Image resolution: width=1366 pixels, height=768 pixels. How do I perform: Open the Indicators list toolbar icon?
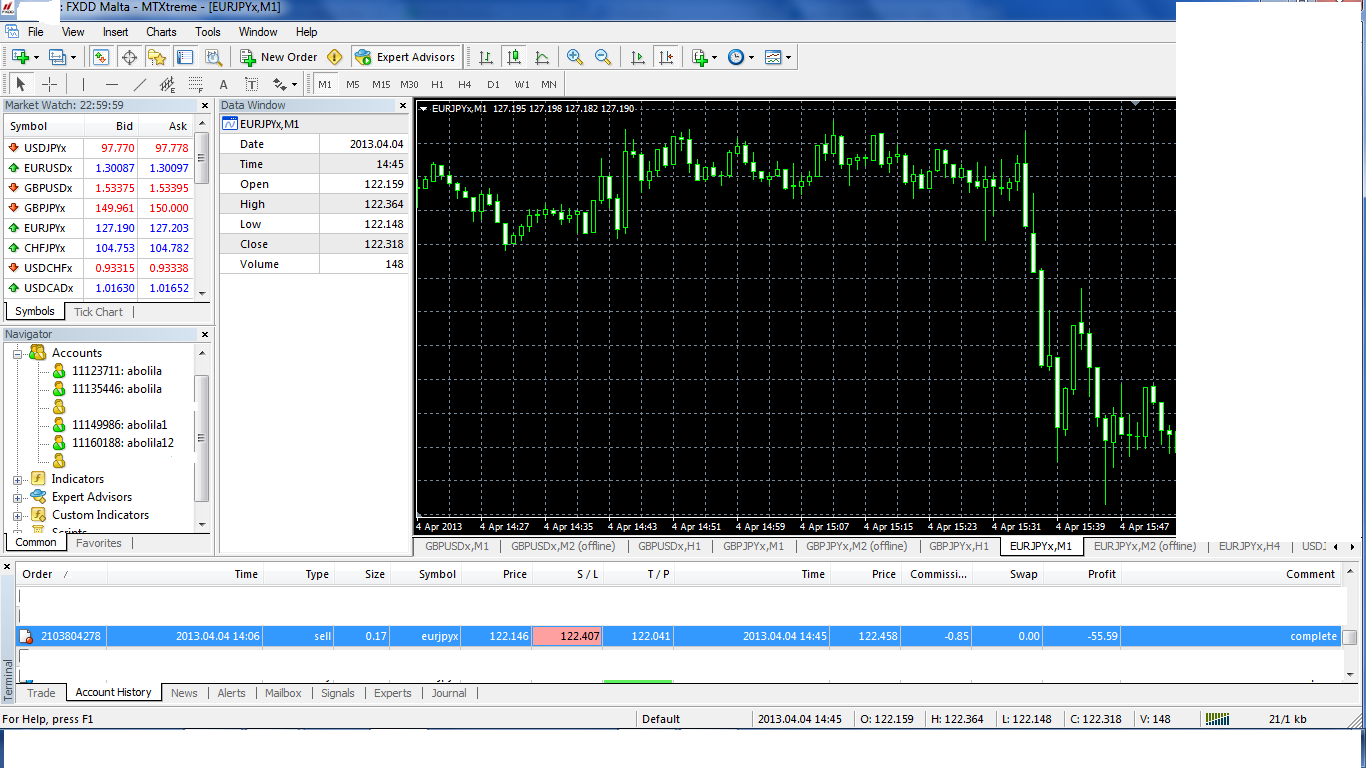[x=699, y=57]
